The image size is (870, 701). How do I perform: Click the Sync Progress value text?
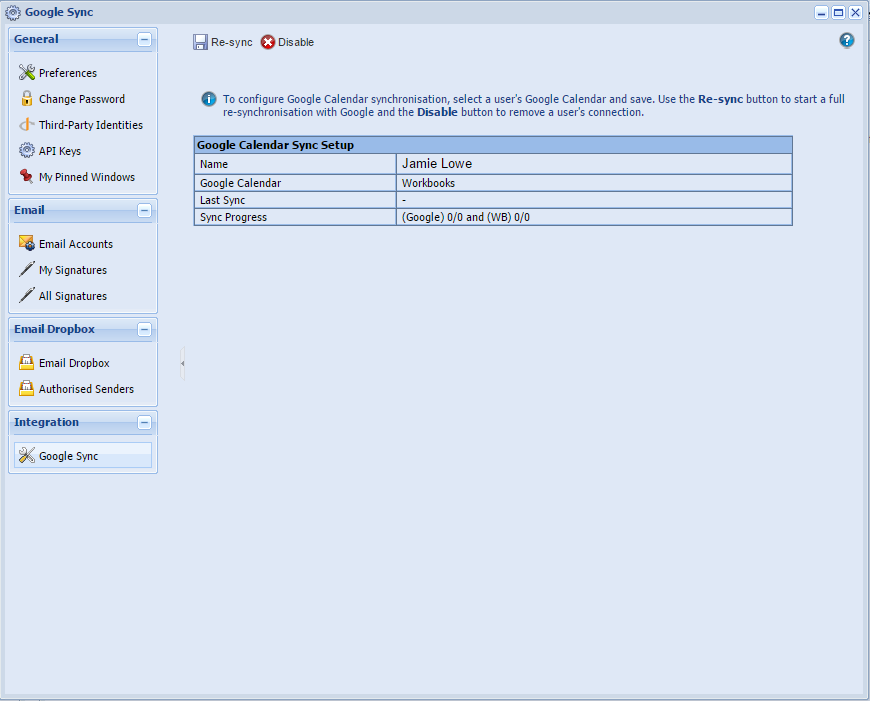click(466, 217)
